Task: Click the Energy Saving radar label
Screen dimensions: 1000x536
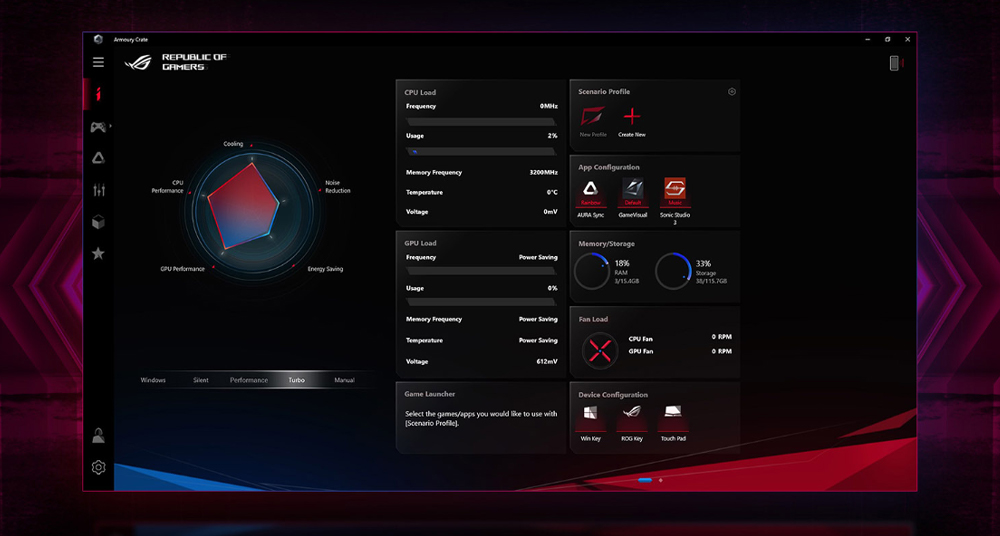Action: click(x=325, y=269)
